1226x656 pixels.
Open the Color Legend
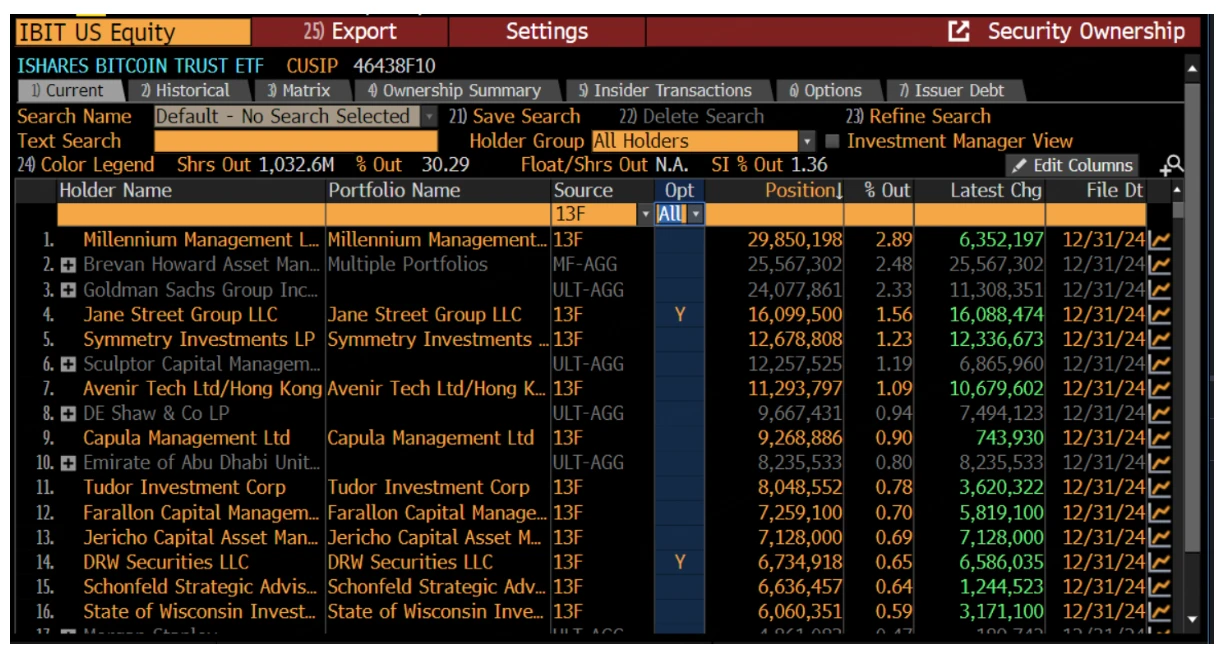[86, 165]
